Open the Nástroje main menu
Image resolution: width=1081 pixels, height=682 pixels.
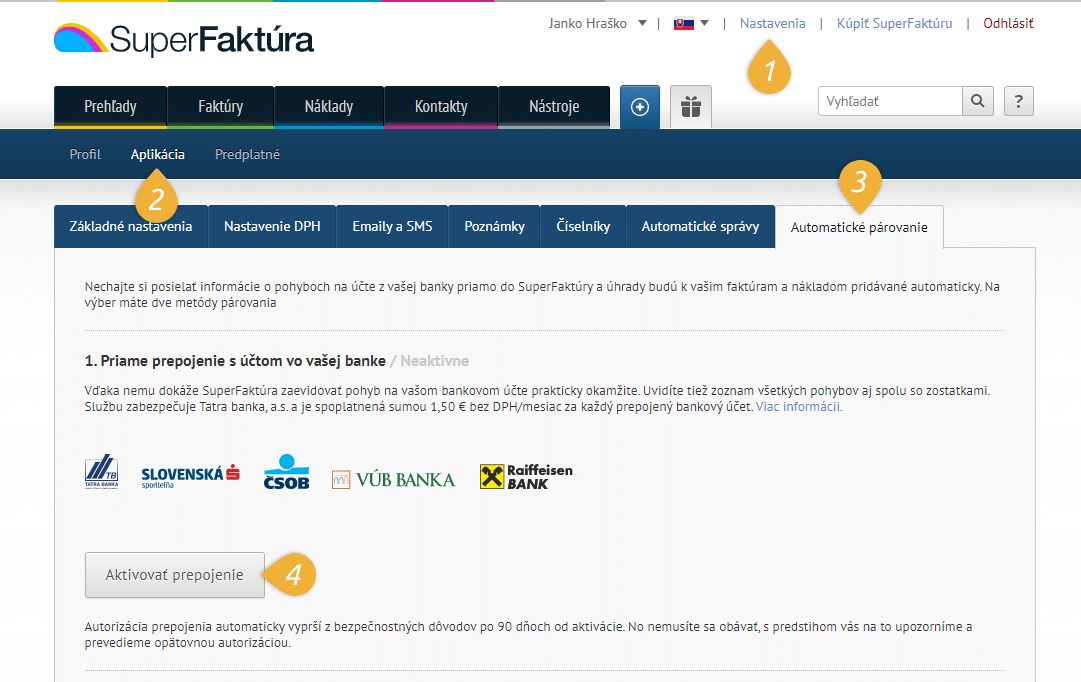[554, 107]
